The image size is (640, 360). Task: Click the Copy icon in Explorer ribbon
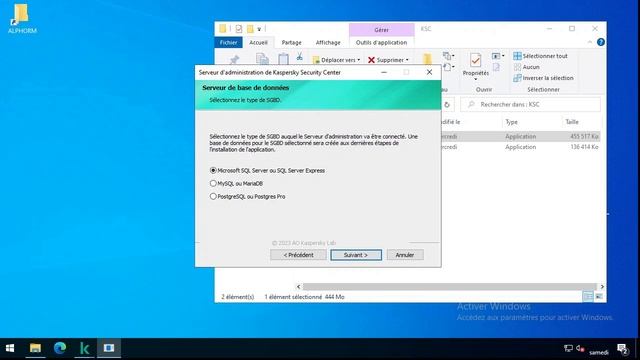coord(262,59)
